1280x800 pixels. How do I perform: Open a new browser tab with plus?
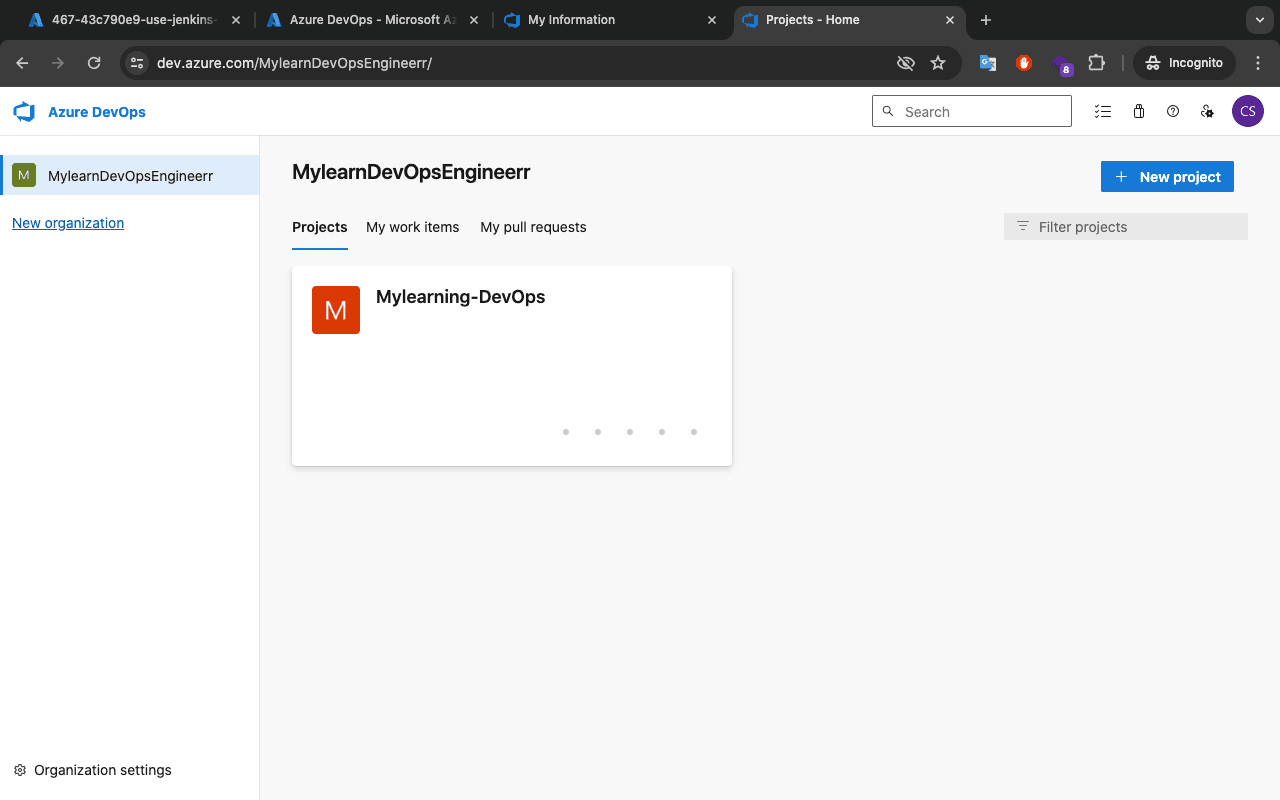(x=986, y=20)
